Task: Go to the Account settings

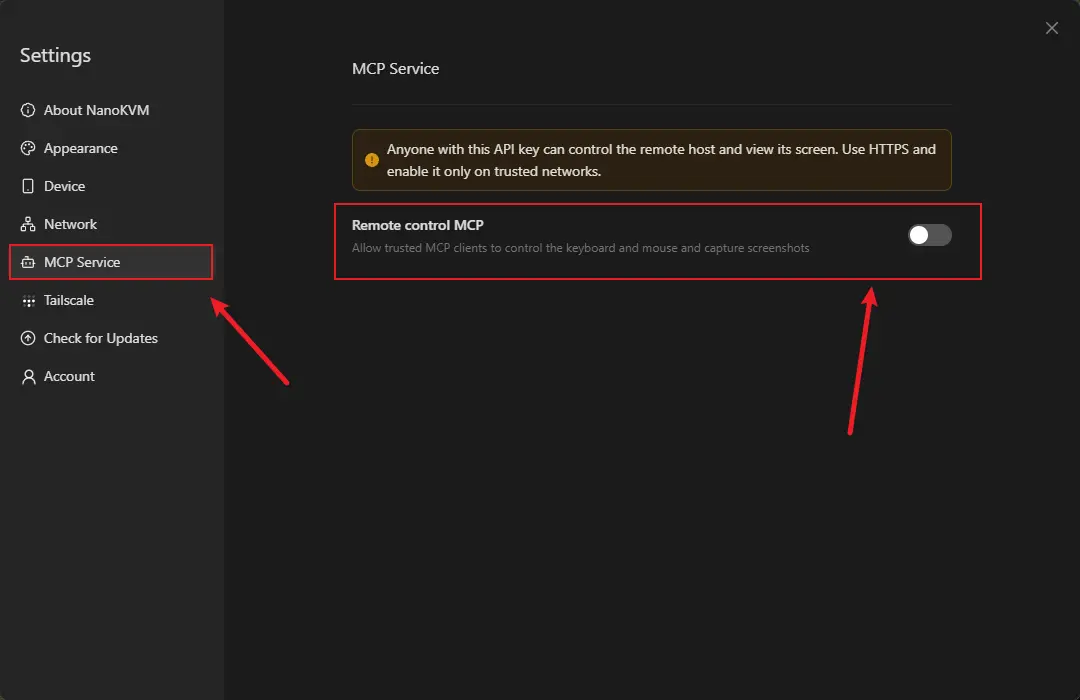Action: pos(111,376)
